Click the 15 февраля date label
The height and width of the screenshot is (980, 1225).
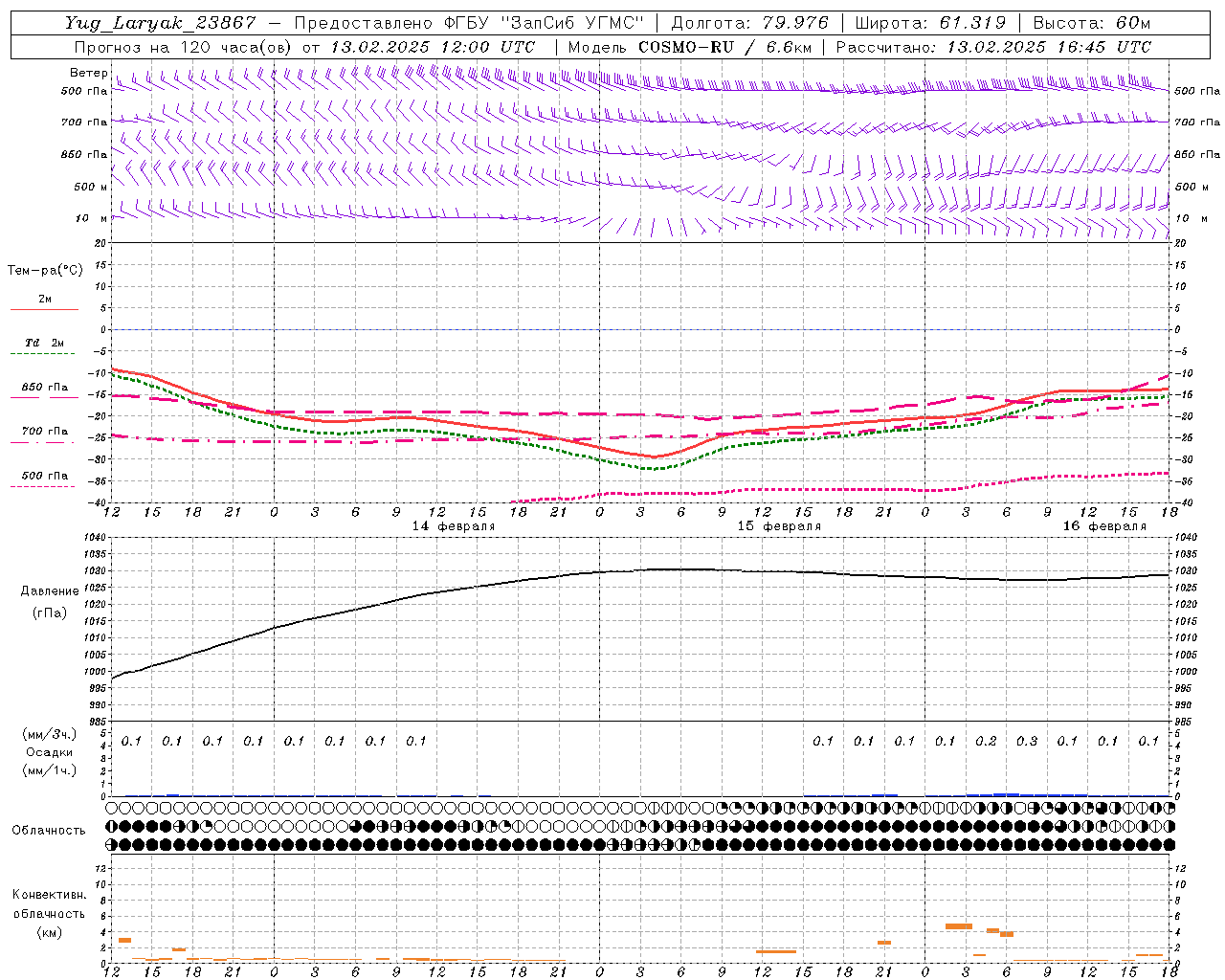click(779, 526)
